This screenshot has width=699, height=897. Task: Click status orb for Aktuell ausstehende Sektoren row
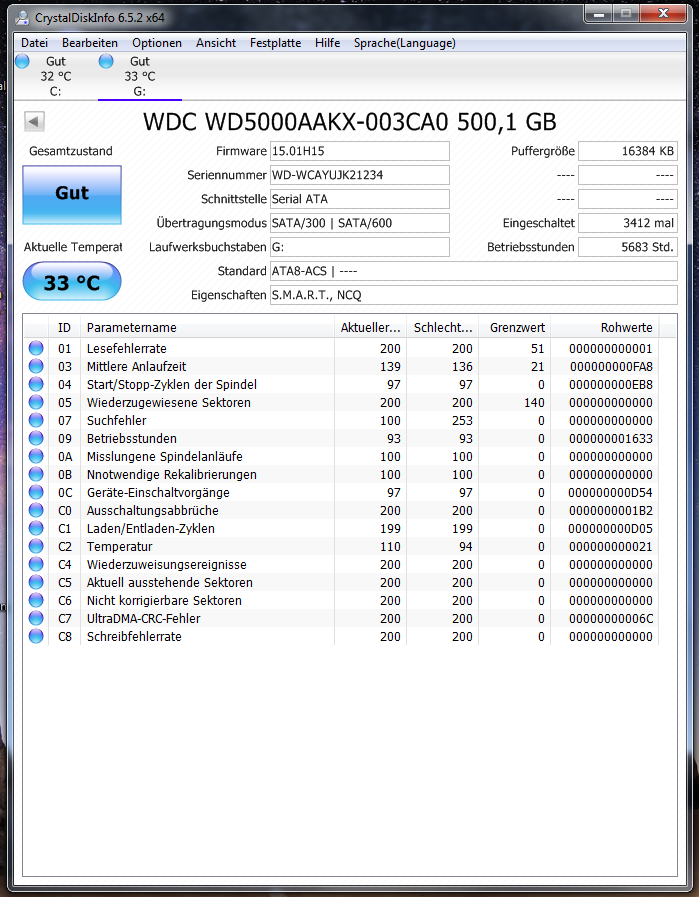pos(36,582)
